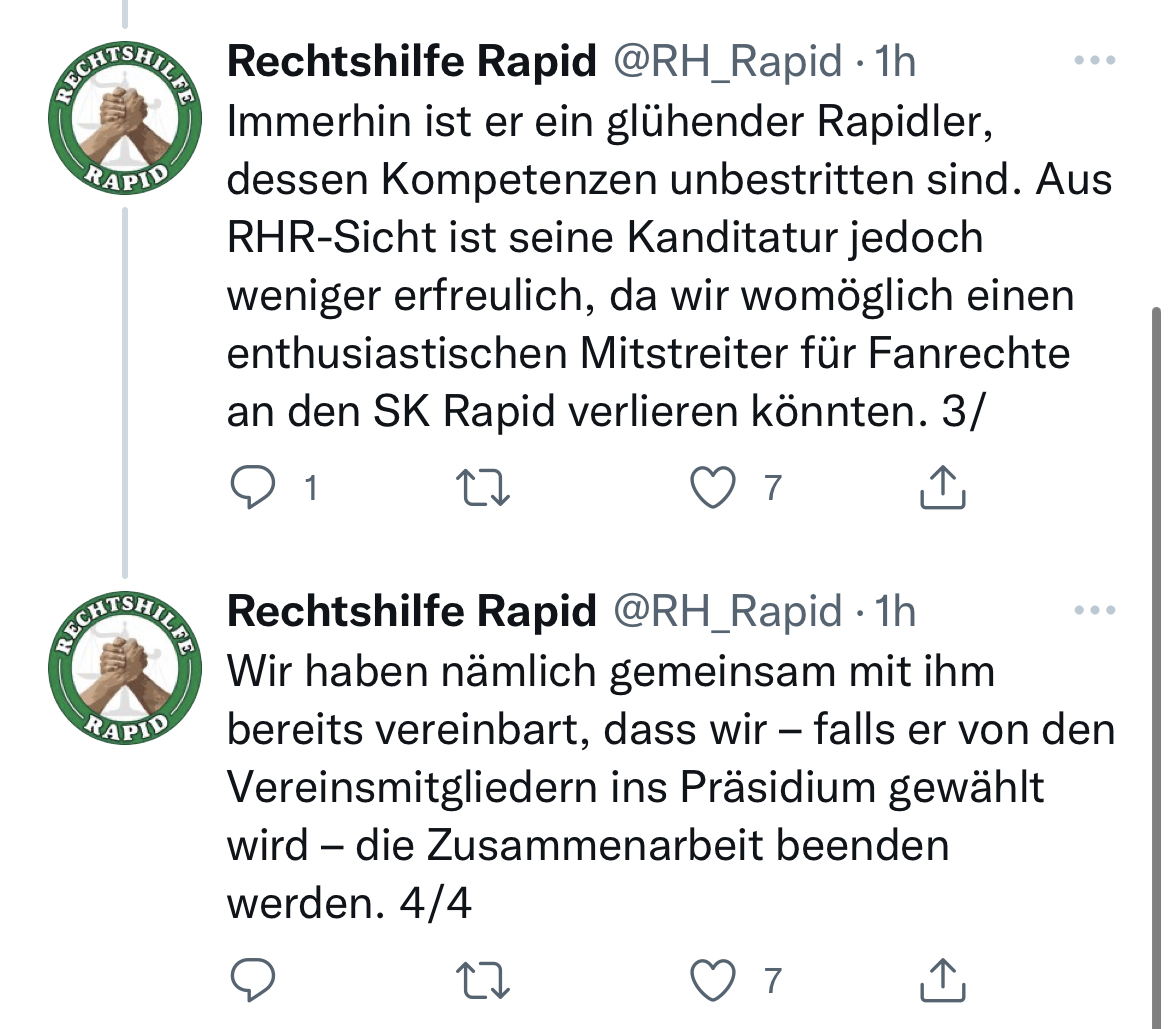
Task: Retweet the tweet ending in 3/
Action: click(483, 487)
